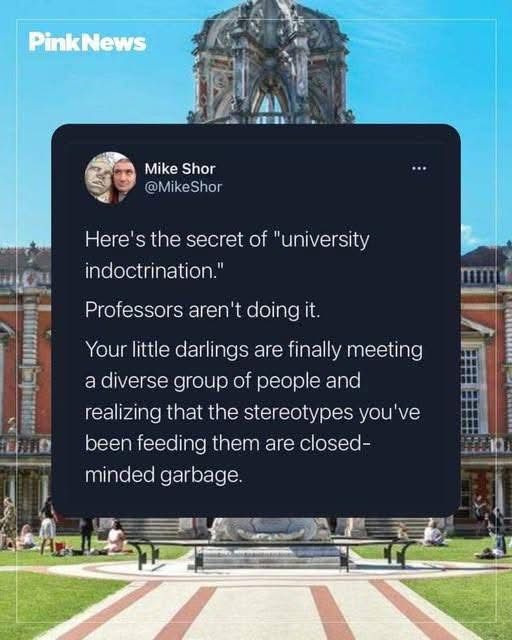Viewport: 512px width, 640px height.
Task: Click the rooftop balustrade on the right building
Action: (486, 274)
